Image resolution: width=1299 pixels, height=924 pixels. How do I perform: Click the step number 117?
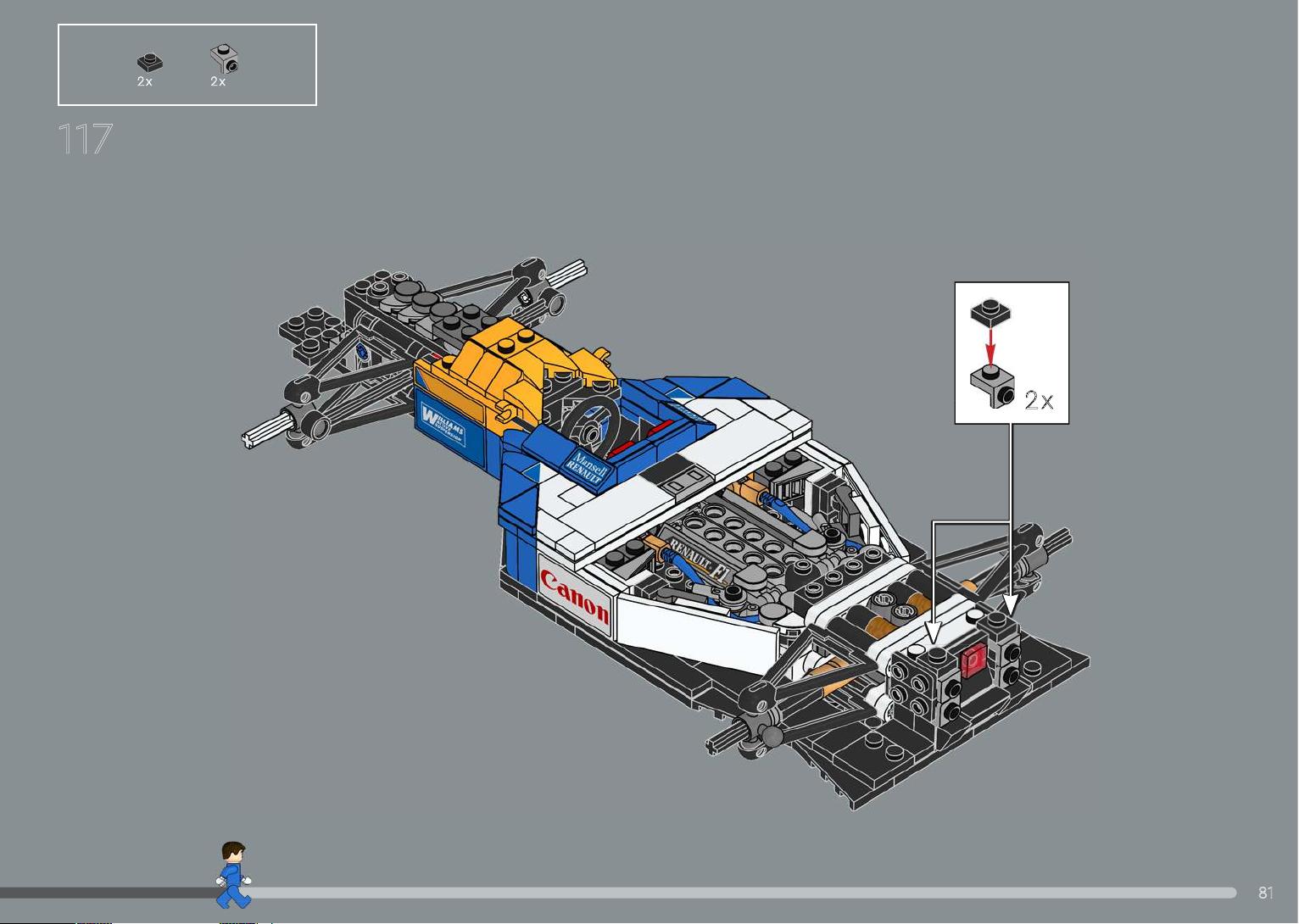[85, 139]
